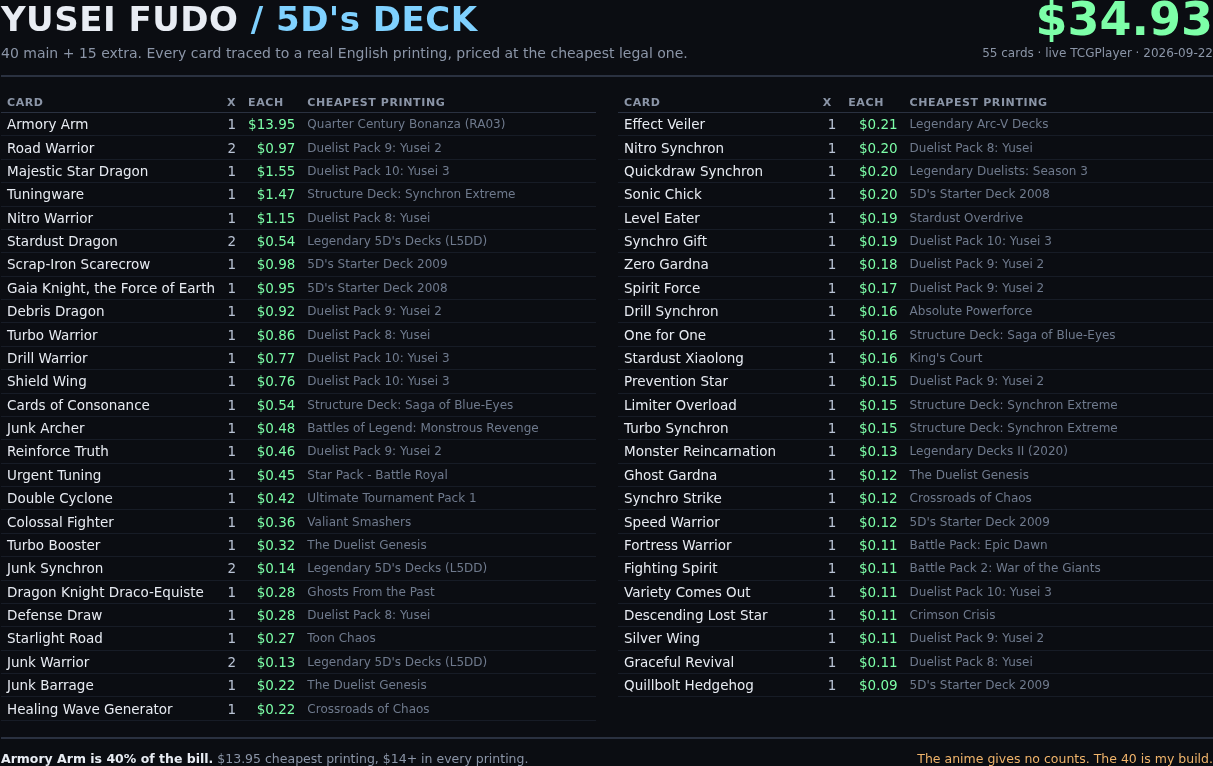Click Legendary Duelists: Season 3 printing
The height and width of the screenshot is (766, 1213).
[998, 171]
